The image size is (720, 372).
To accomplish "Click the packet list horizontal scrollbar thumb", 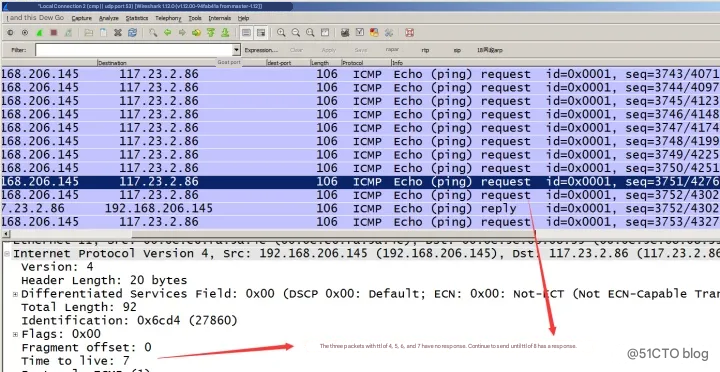I will click(333, 234).
